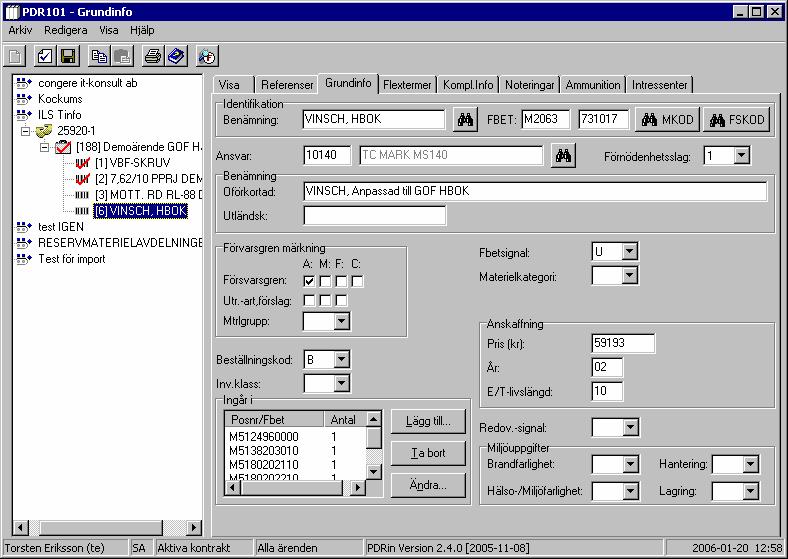The height and width of the screenshot is (559, 788).
Task: Click the New document toolbar icon
Action: 15,56
